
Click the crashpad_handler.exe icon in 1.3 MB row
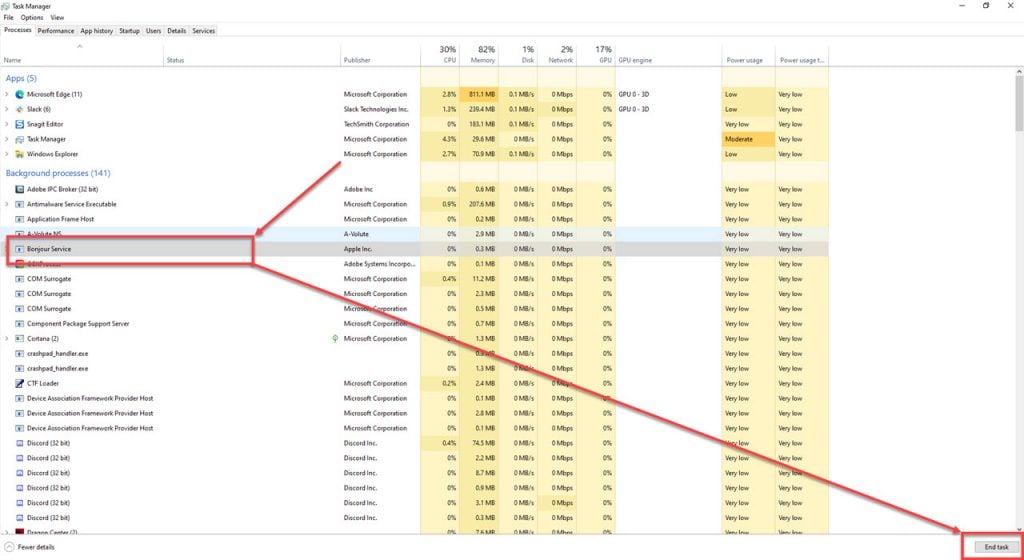20,369
